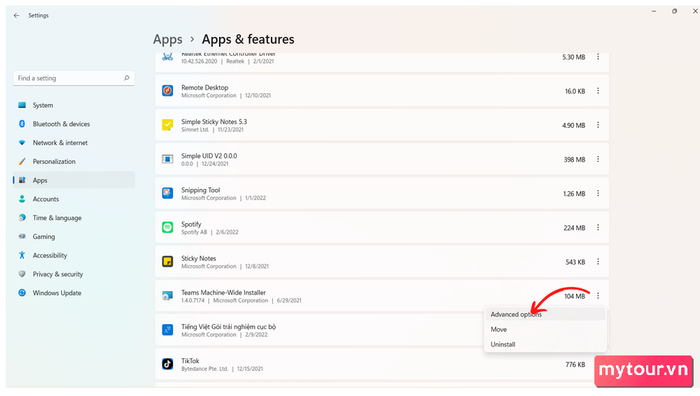Viewport: 700px width, 396px height.
Task: Click the Remote Desktop app icon
Action: 167,91
